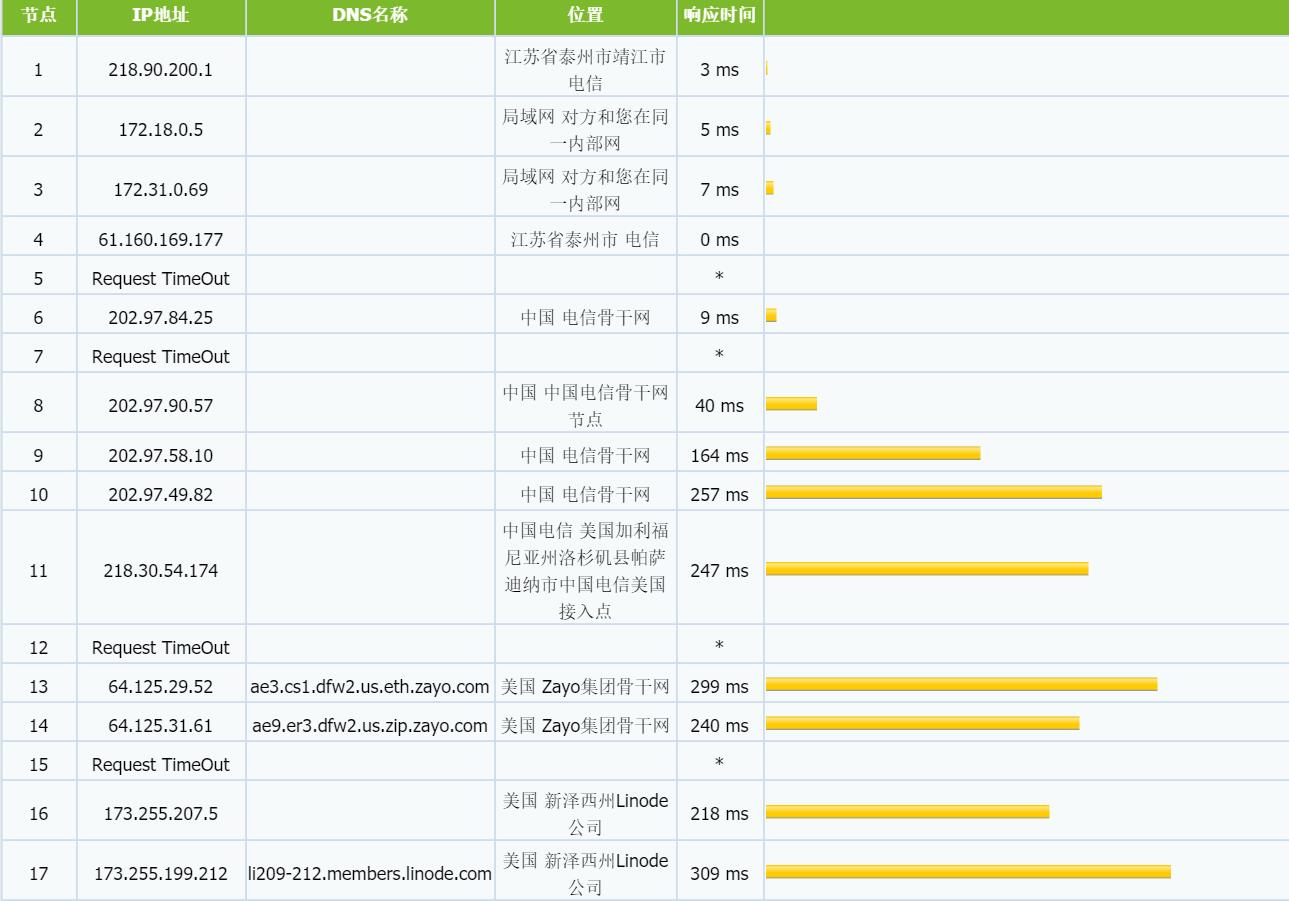1289x901 pixels.
Task: Click 中国 电信骨干网 in node 10 row
Action: pyautogui.click(x=585, y=495)
